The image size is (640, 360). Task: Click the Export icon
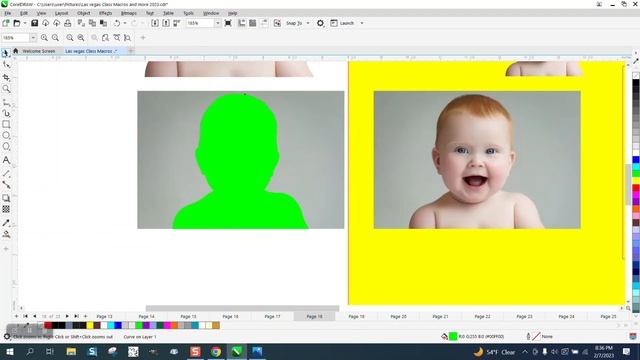tap(166, 23)
